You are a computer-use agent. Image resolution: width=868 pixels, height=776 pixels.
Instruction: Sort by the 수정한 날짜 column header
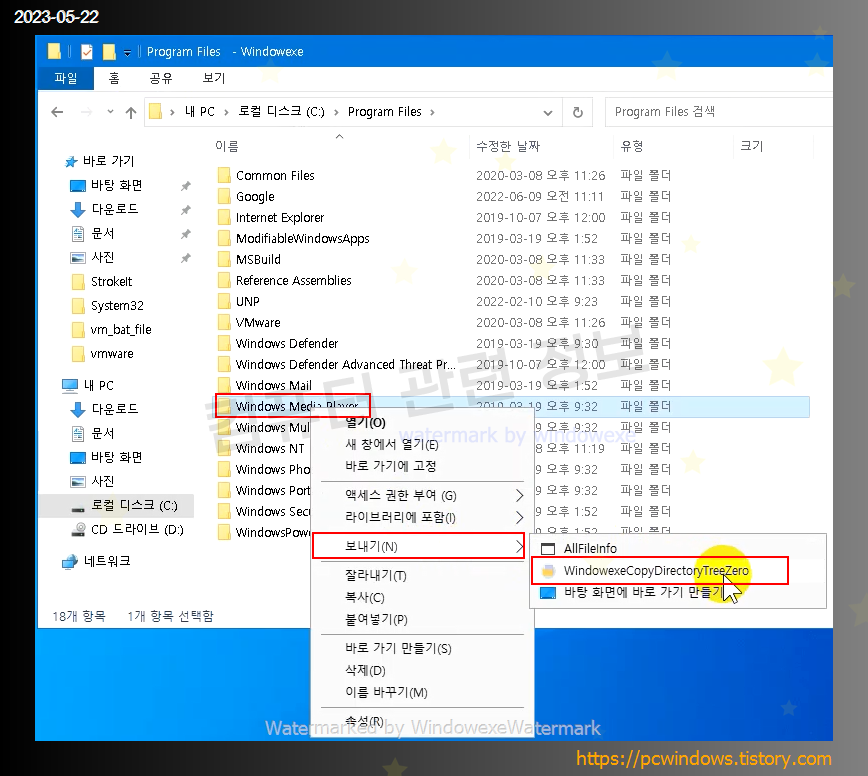[508, 146]
